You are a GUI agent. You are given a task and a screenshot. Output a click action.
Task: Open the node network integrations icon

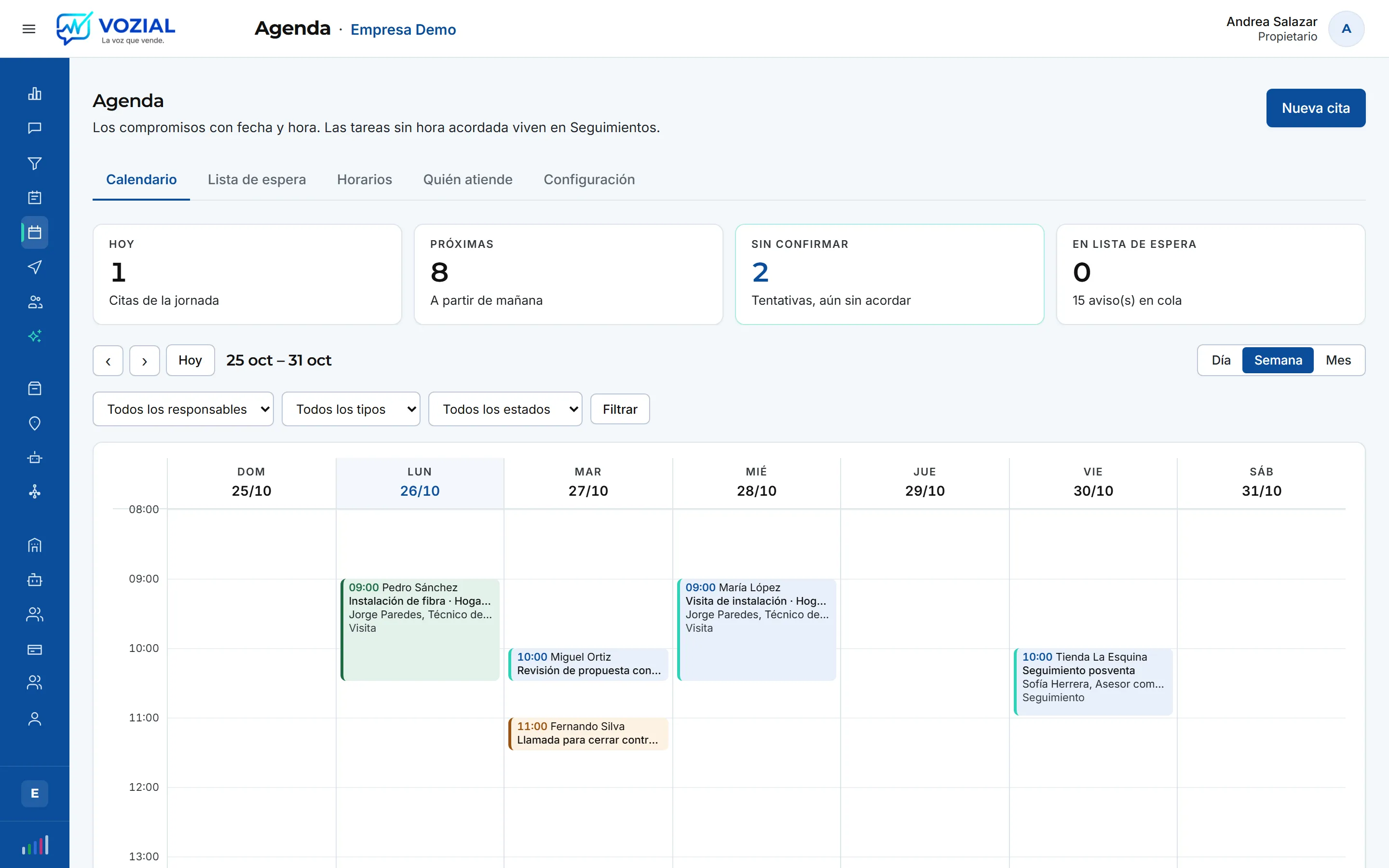(x=34, y=492)
